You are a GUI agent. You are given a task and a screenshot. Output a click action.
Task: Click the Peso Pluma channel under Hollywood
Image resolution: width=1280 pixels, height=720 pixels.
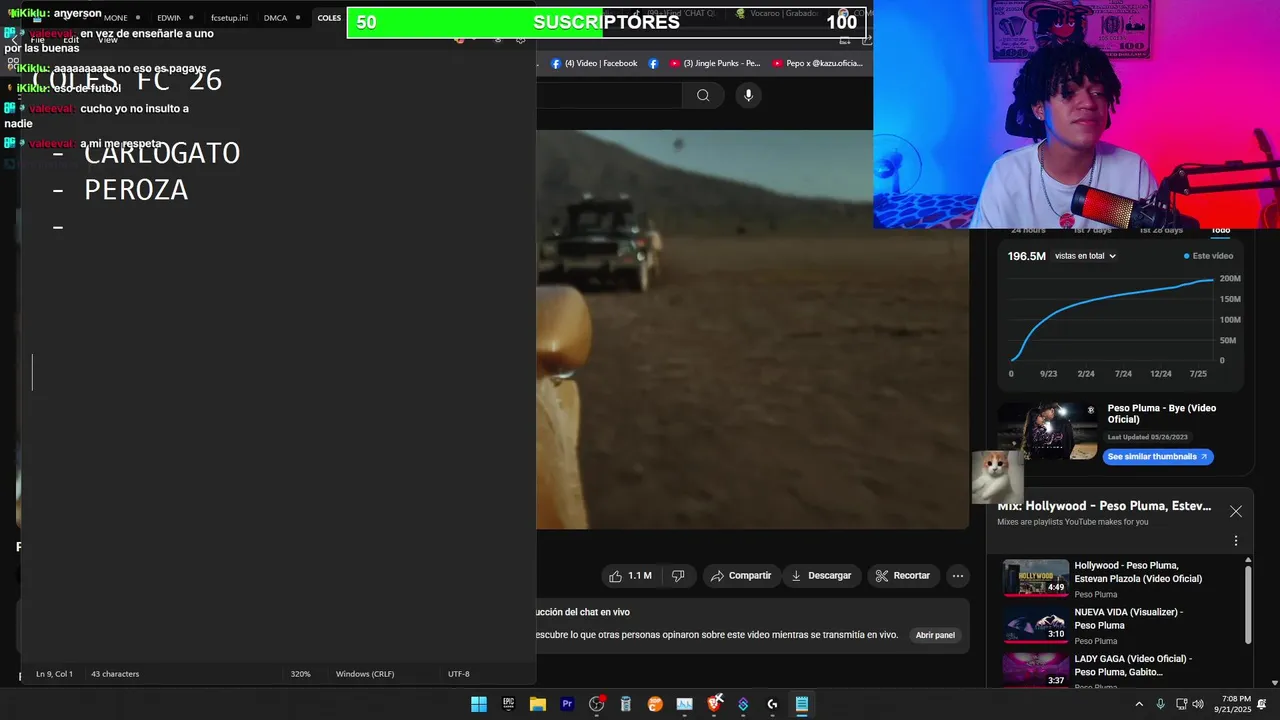point(1096,595)
